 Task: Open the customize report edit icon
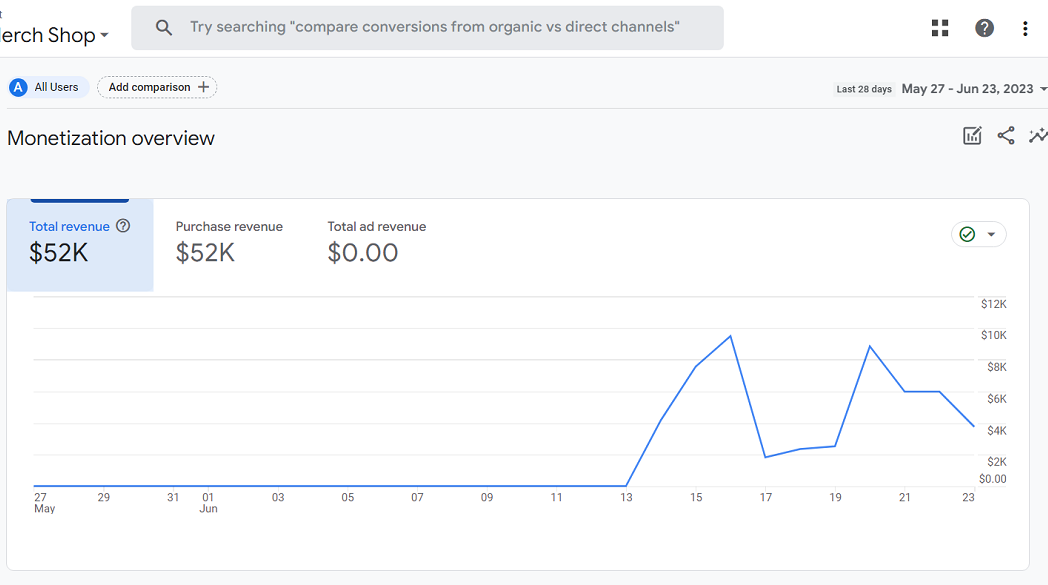point(971,135)
